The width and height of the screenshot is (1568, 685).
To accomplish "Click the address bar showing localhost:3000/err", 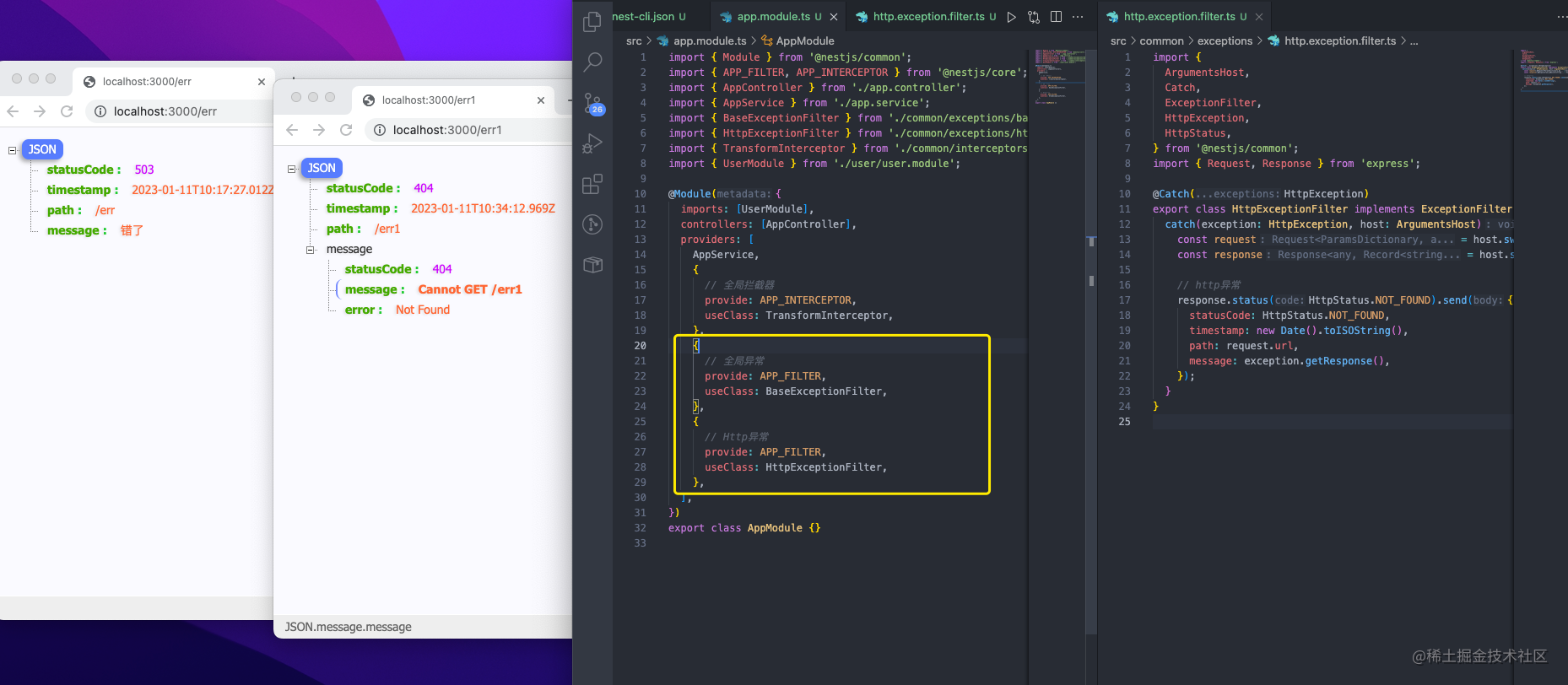I will point(179,111).
